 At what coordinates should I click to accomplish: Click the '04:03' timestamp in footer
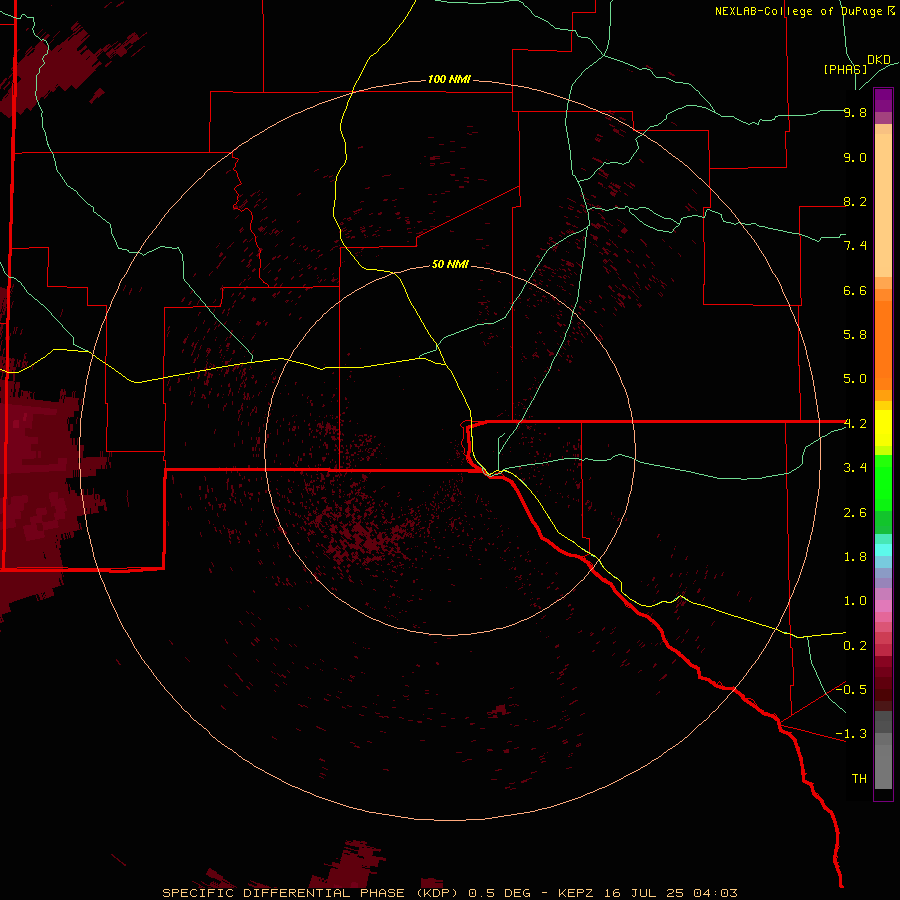click(x=715, y=893)
